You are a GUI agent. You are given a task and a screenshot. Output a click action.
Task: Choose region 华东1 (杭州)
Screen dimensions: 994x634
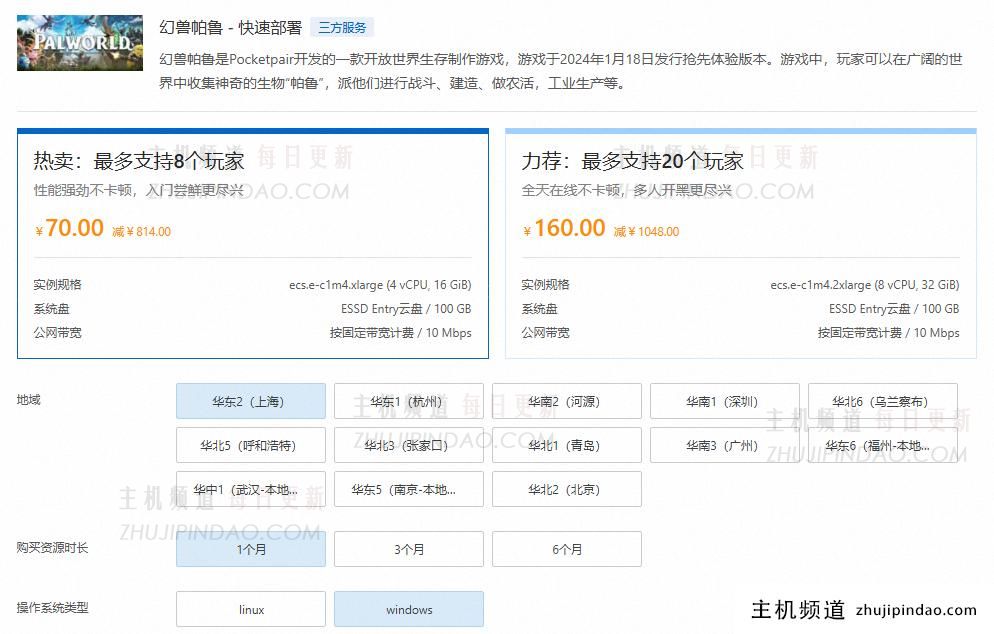point(409,401)
